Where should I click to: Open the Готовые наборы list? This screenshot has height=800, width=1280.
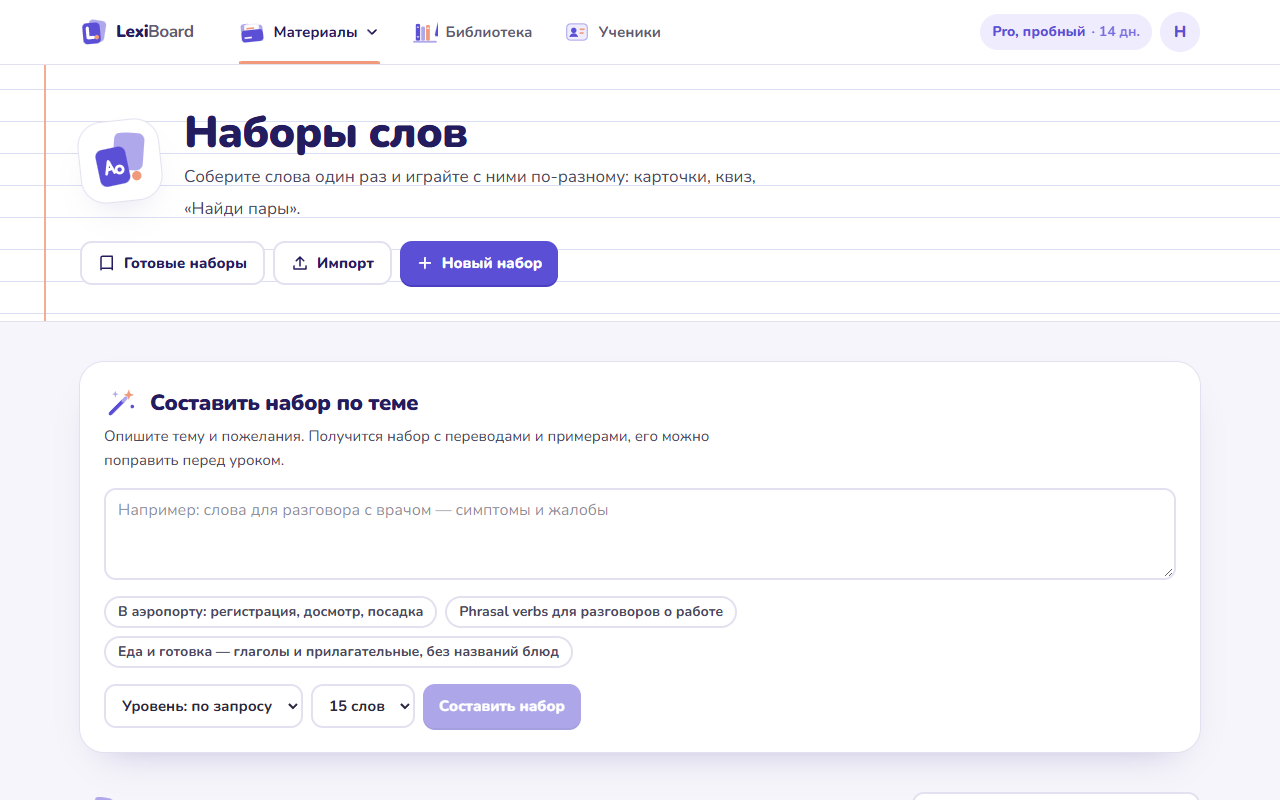pyautogui.click(x=172, y=263)
